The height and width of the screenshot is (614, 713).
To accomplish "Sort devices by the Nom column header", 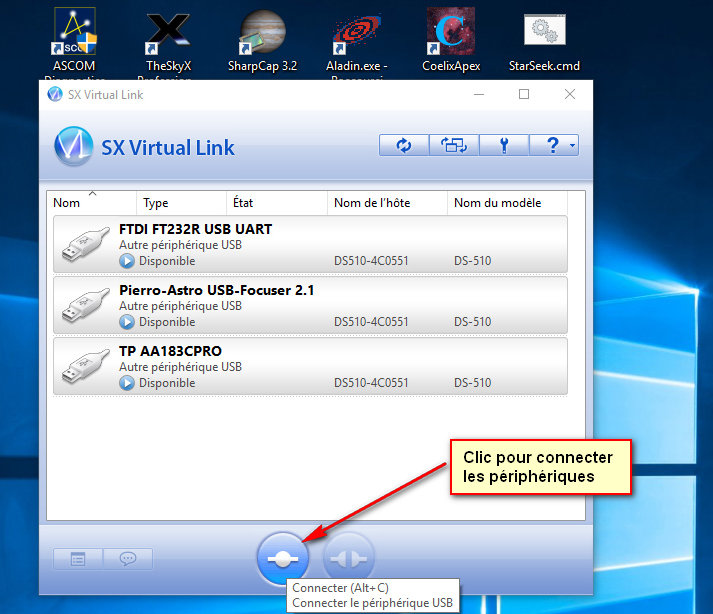I will tap(91, 203).
